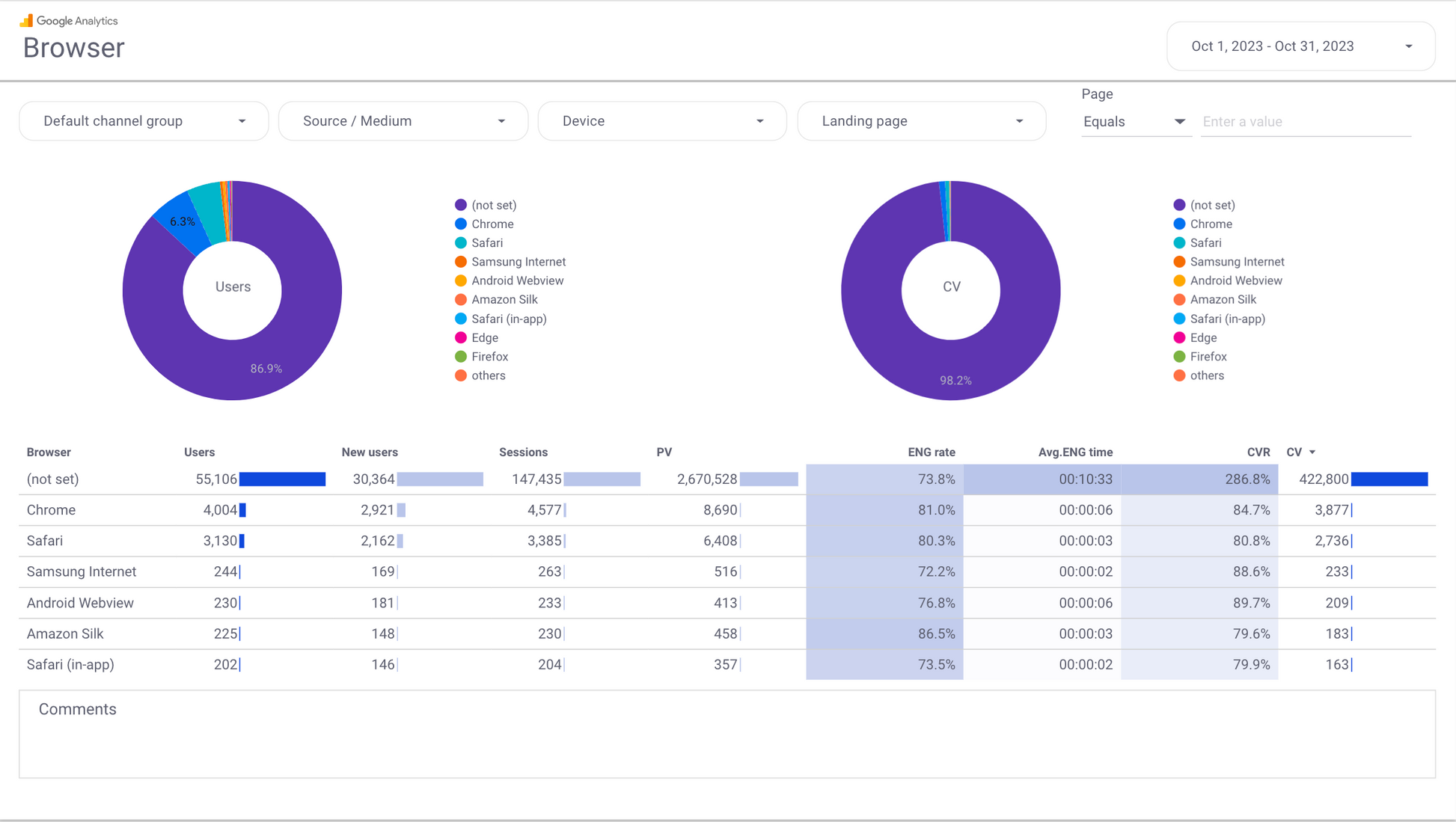This screenshot has width=1456, height=822.
Task: Click the Page 'Enter a value' field
Action: 1306,122
